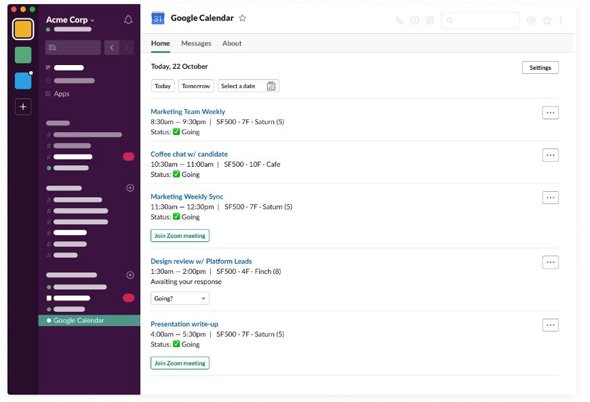590x402 pixels.
Task: Go back with history arrow
Action: pyautogui.click(x=112, y=47)
